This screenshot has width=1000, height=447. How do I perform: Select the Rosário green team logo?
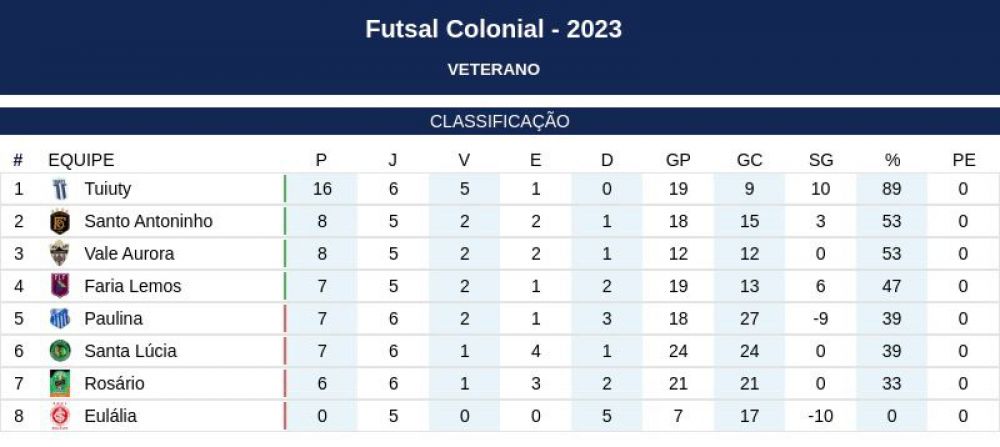(x=60, y=384)
